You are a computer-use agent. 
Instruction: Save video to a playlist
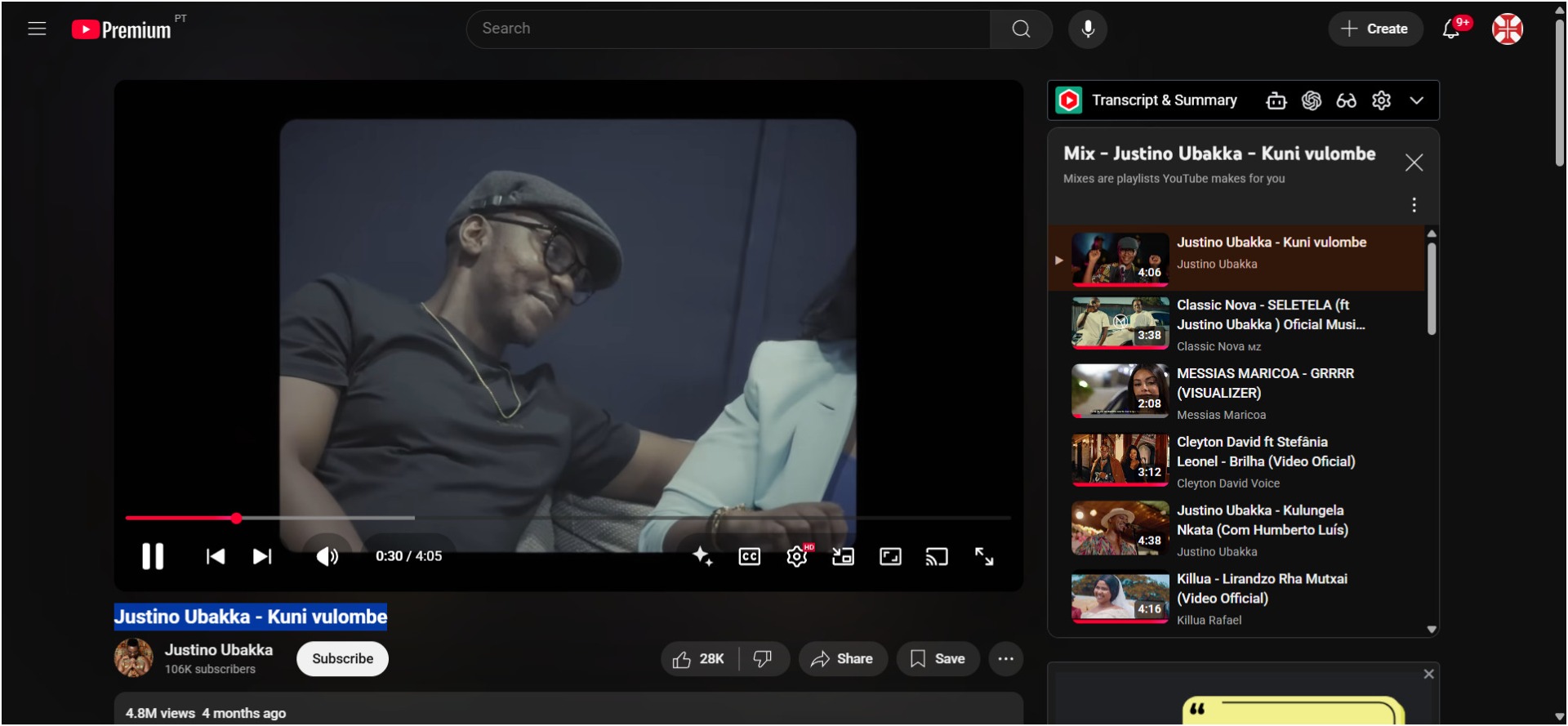click(938, 659)
